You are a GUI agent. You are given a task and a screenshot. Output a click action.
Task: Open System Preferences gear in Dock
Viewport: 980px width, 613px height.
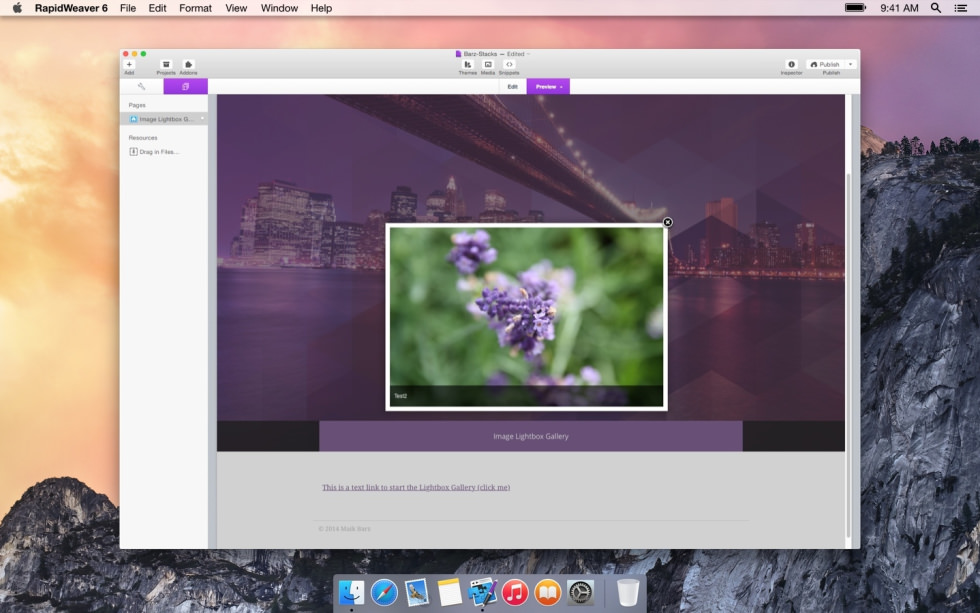(580, 592)
